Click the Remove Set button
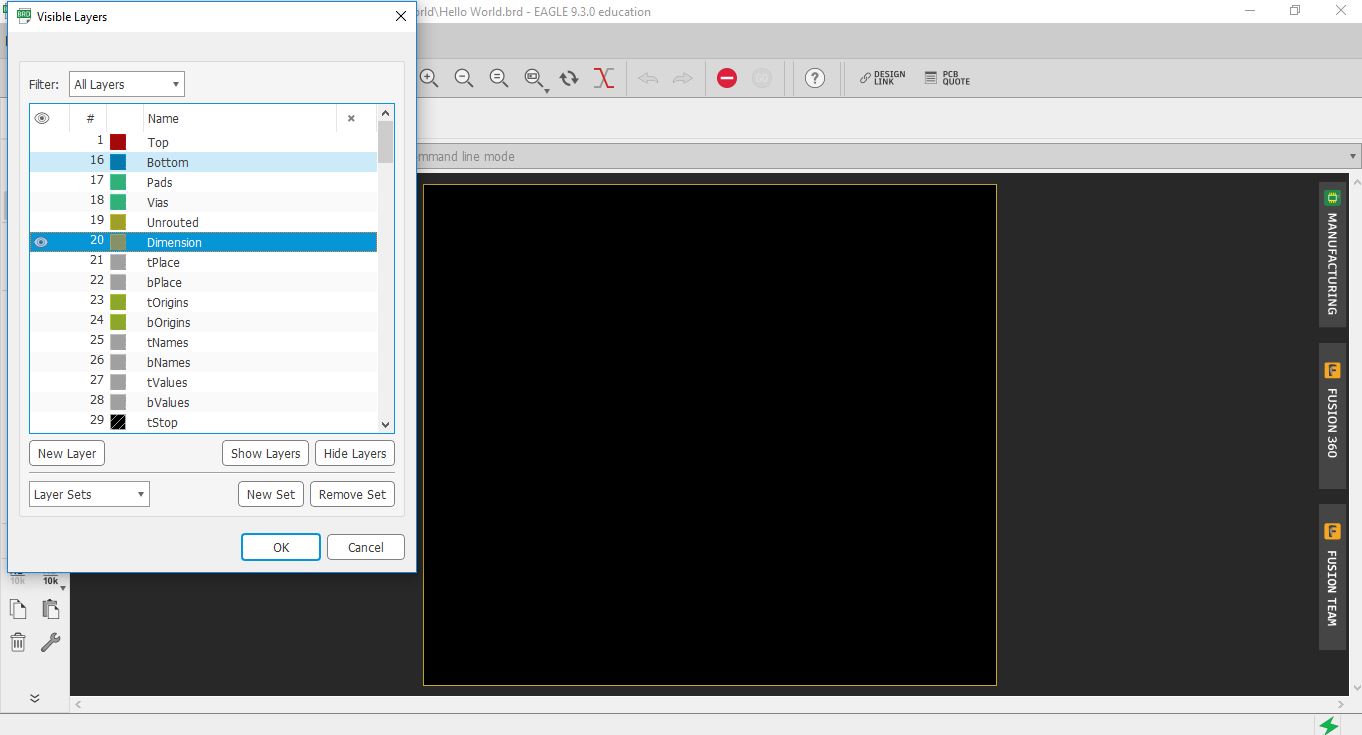The width and height of the screenshot is (1362, 735). (x=352, y=494)
